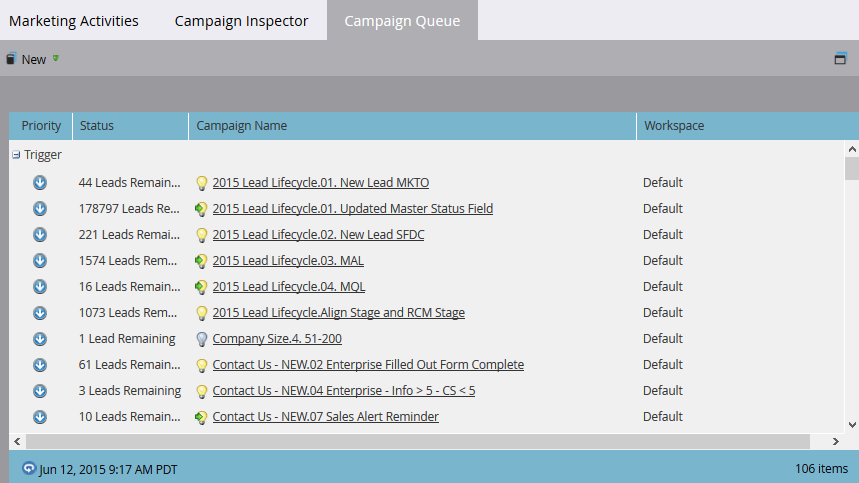Select the '178797 Leads Re...' status cell
The image size is (859, 483).
click(x=129, y=209)
